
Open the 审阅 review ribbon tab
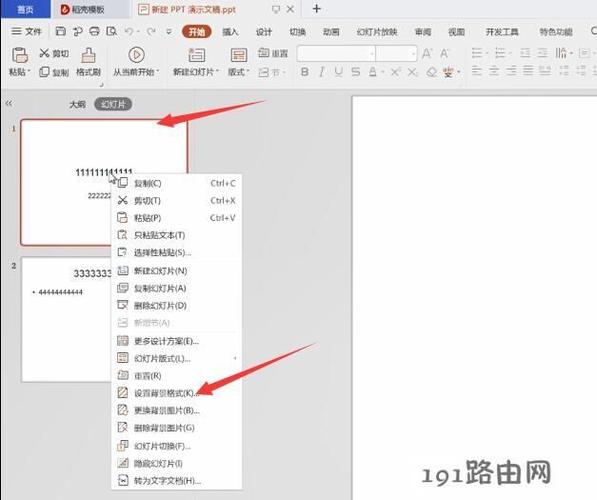pos(423,32)
